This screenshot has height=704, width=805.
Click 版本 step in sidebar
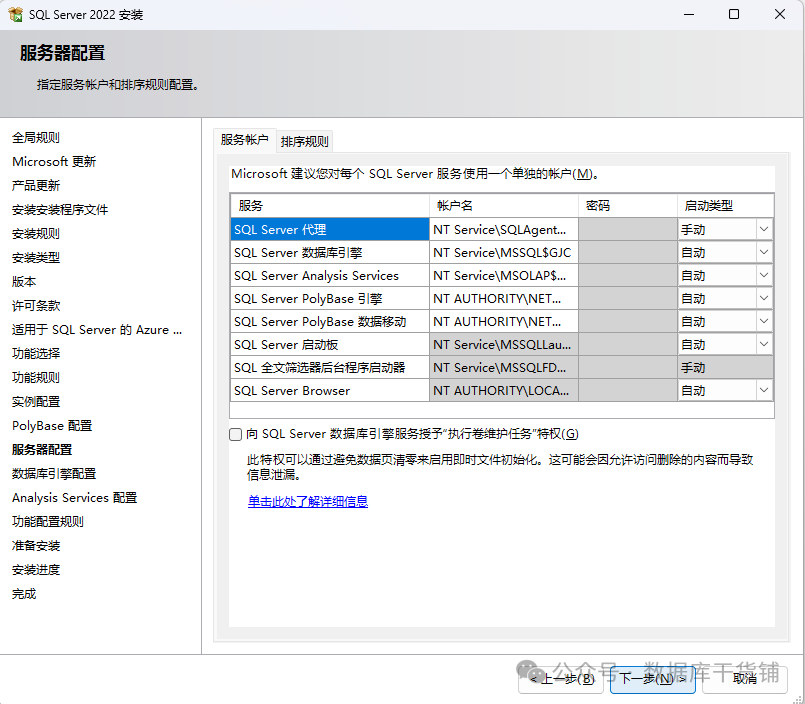coord(24,281)
